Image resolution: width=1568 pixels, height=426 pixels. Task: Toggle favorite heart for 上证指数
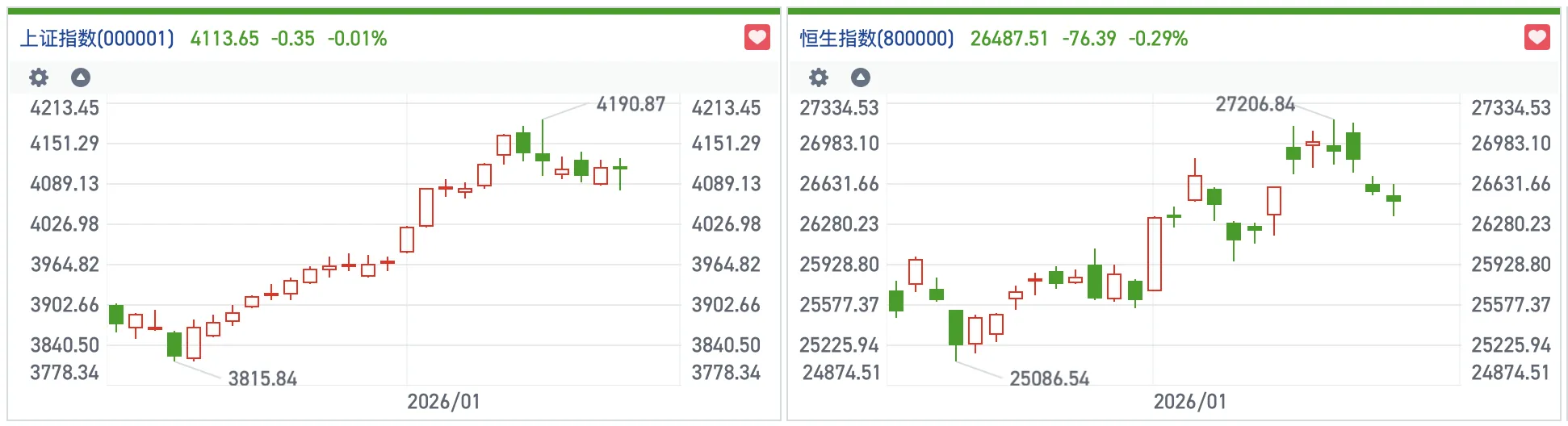(757, 37)
